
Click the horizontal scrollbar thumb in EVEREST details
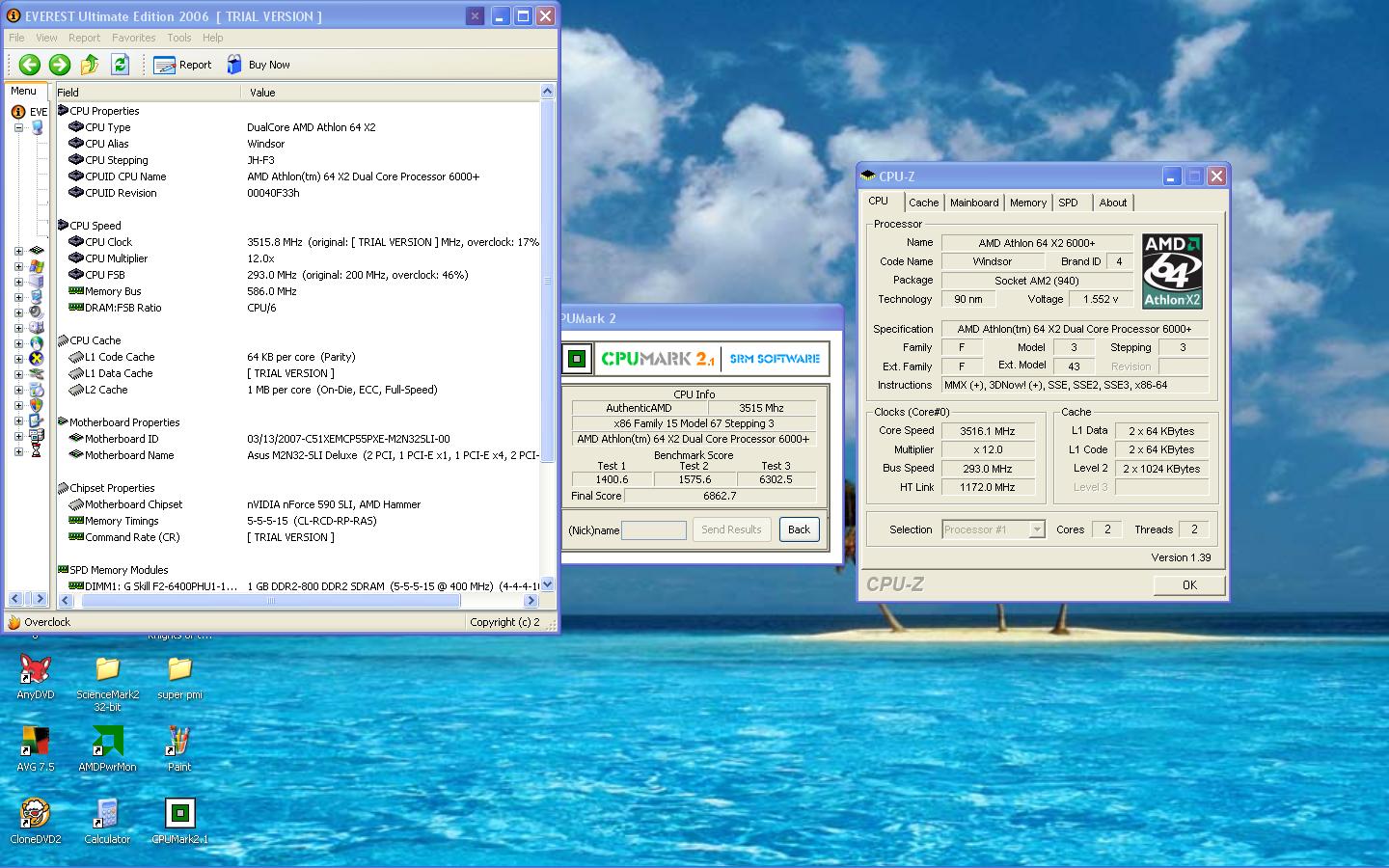coord(271,601)
